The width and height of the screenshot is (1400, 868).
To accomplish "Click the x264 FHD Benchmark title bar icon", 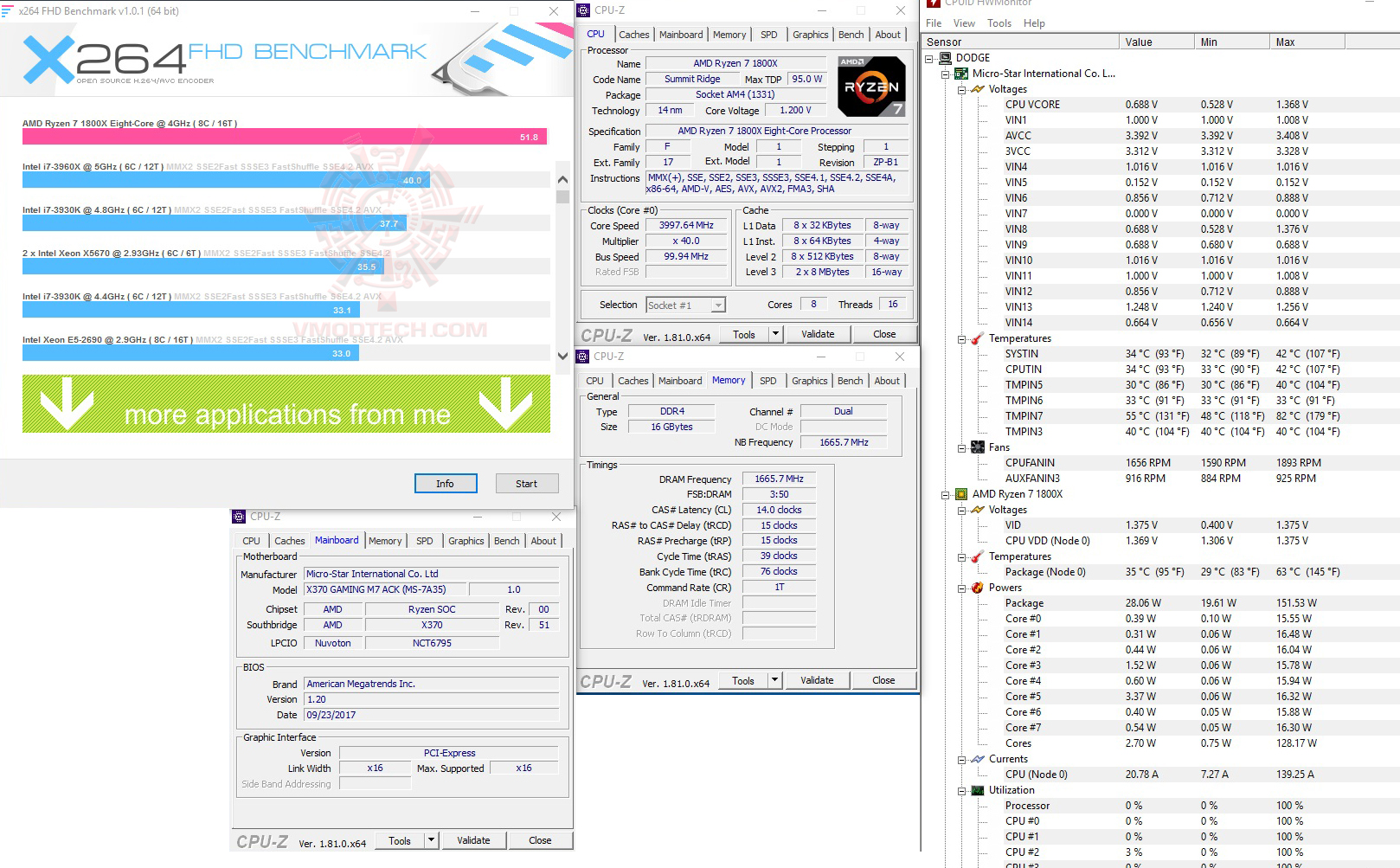I will pos(9,11).
